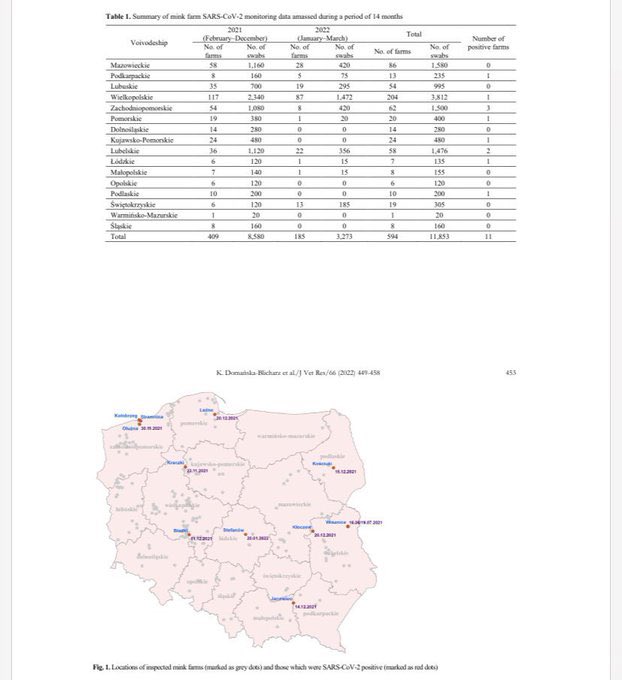Click the page number 453
The height and width of the screenshot is (680, 622).
pyautogui.click(x=510, y=371)
